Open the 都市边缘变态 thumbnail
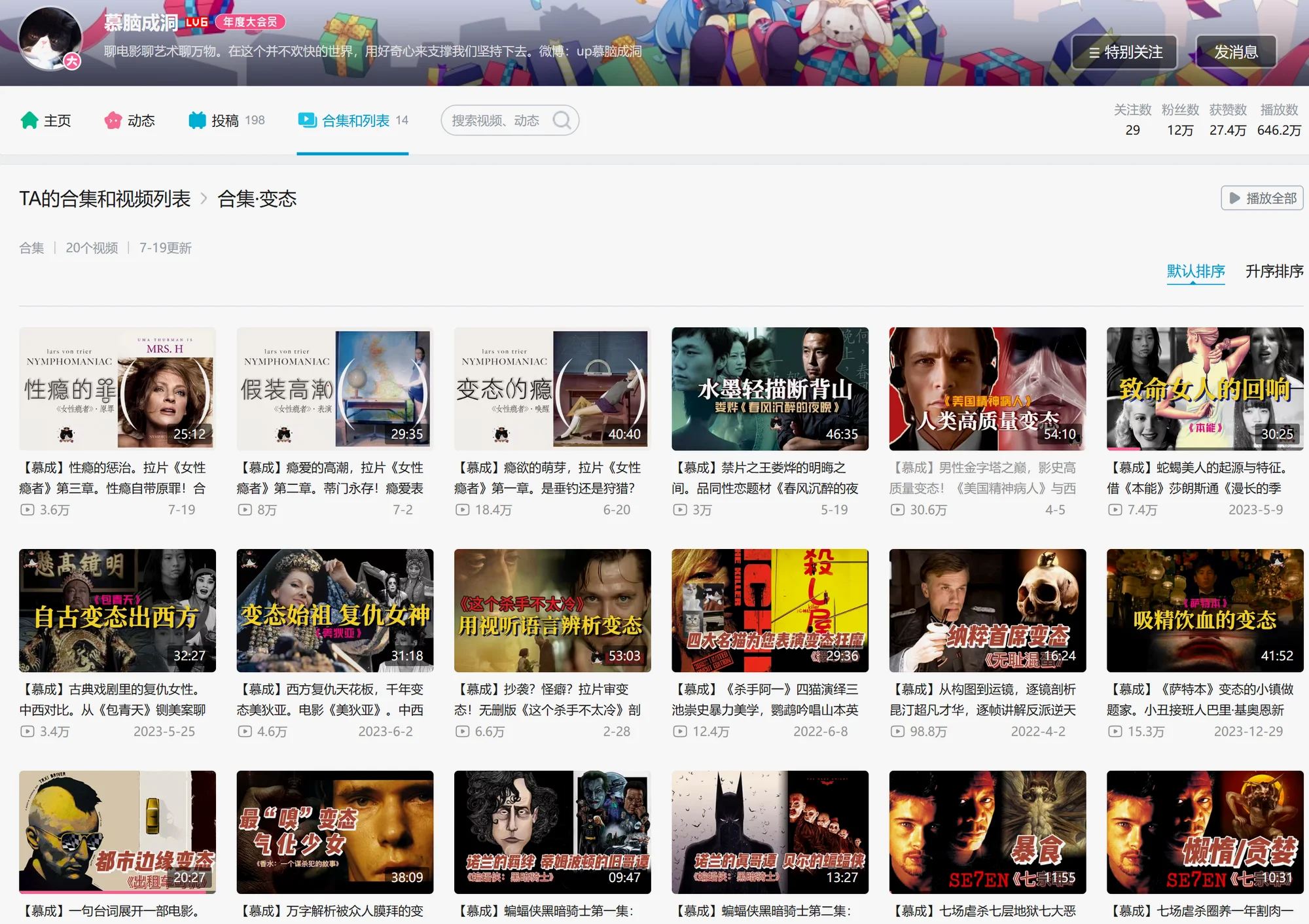The height and width of the screenshot is (924, 1309). click(x=117, y=832)
